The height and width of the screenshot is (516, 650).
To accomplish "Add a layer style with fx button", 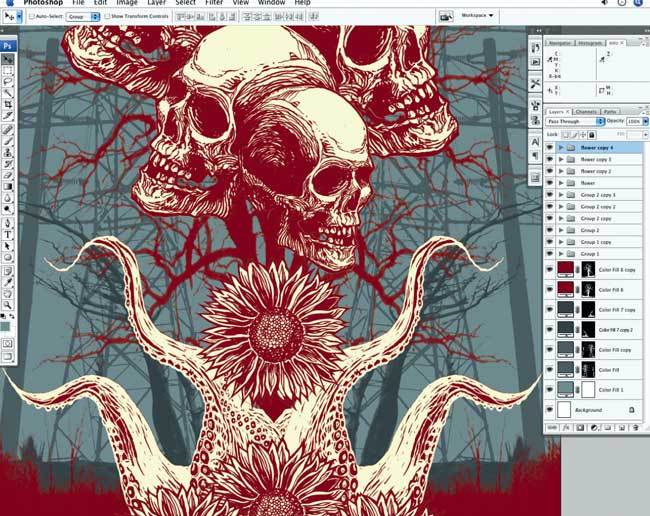I will 566,428.
